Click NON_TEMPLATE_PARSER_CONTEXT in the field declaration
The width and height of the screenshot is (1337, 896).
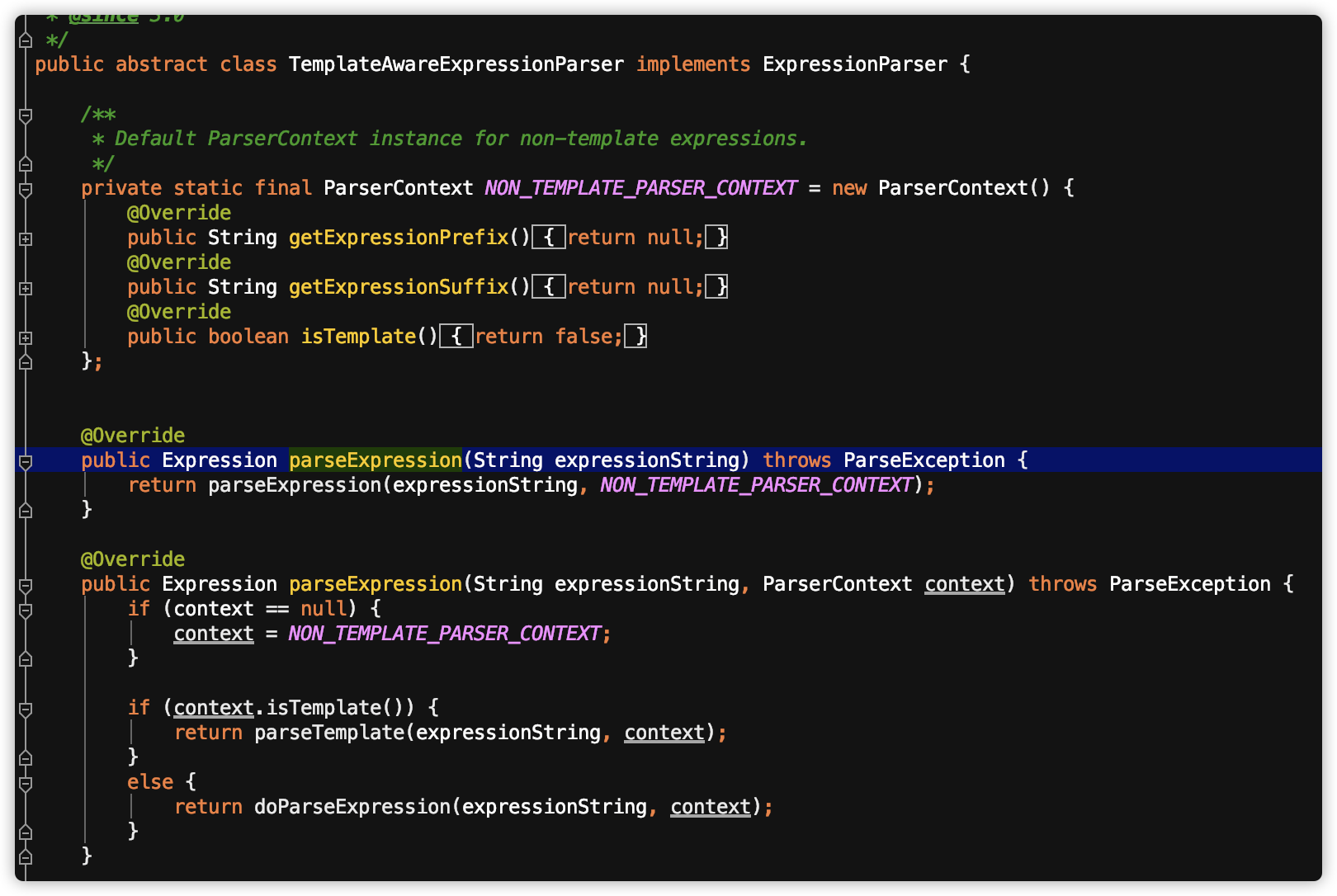(641, 188)
